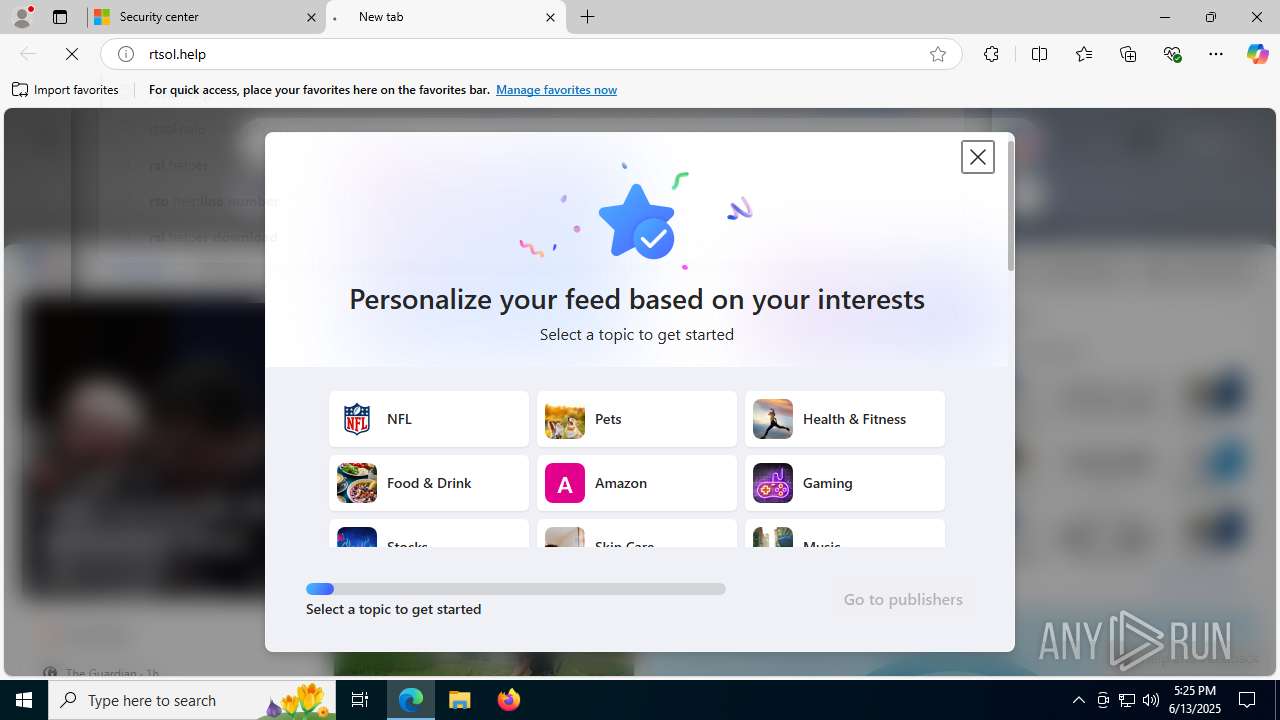Open a new browser tab
Image resolution: width=1280 pixels, height=720 pixels.
tap(588, 17)
